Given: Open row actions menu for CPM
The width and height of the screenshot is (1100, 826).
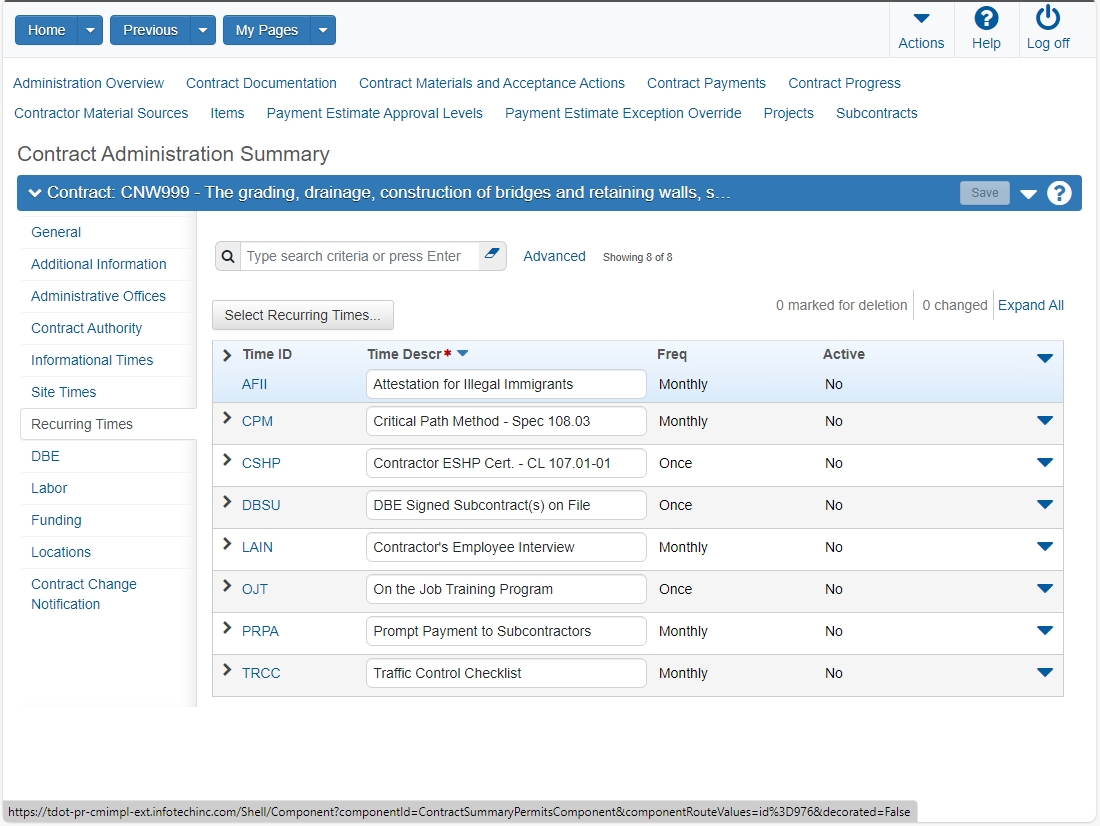Looking at the screenshot, I should [1045, 421].
